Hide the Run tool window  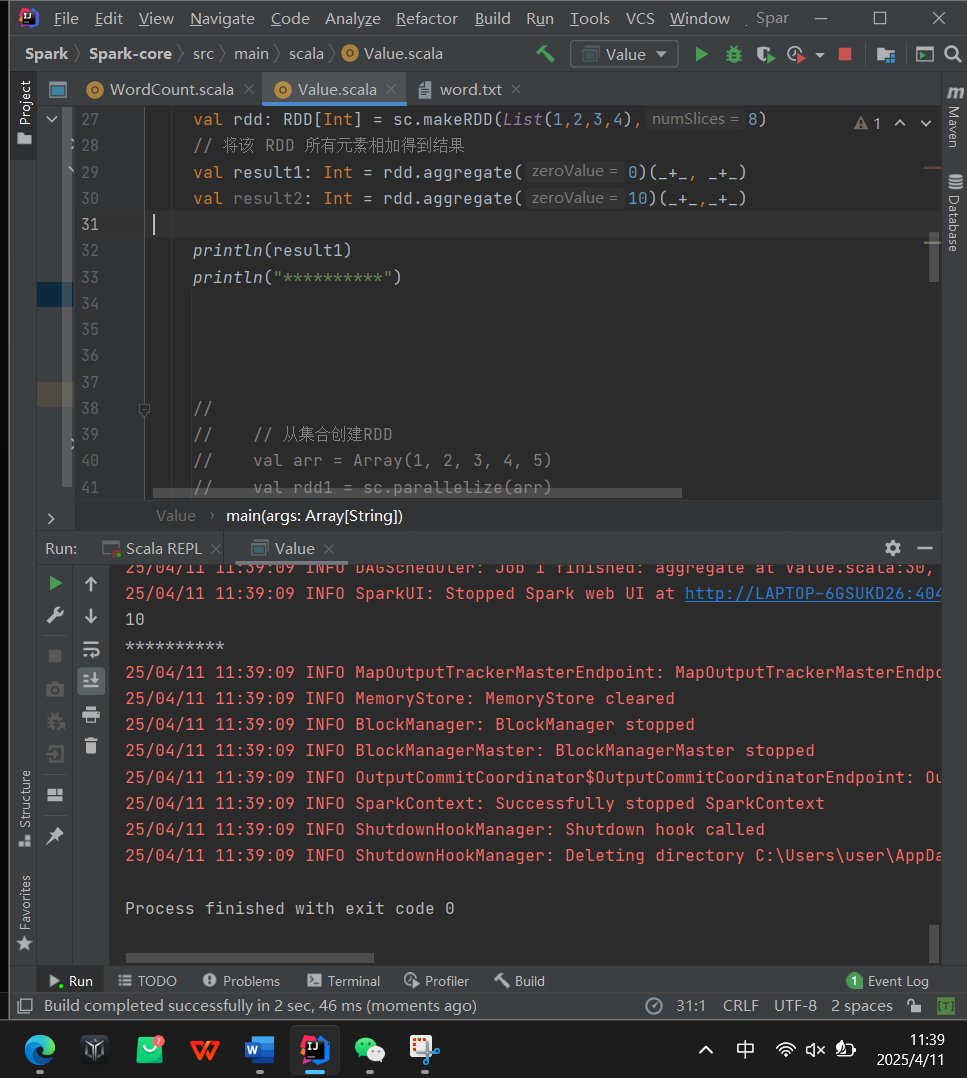click(925, 548)
